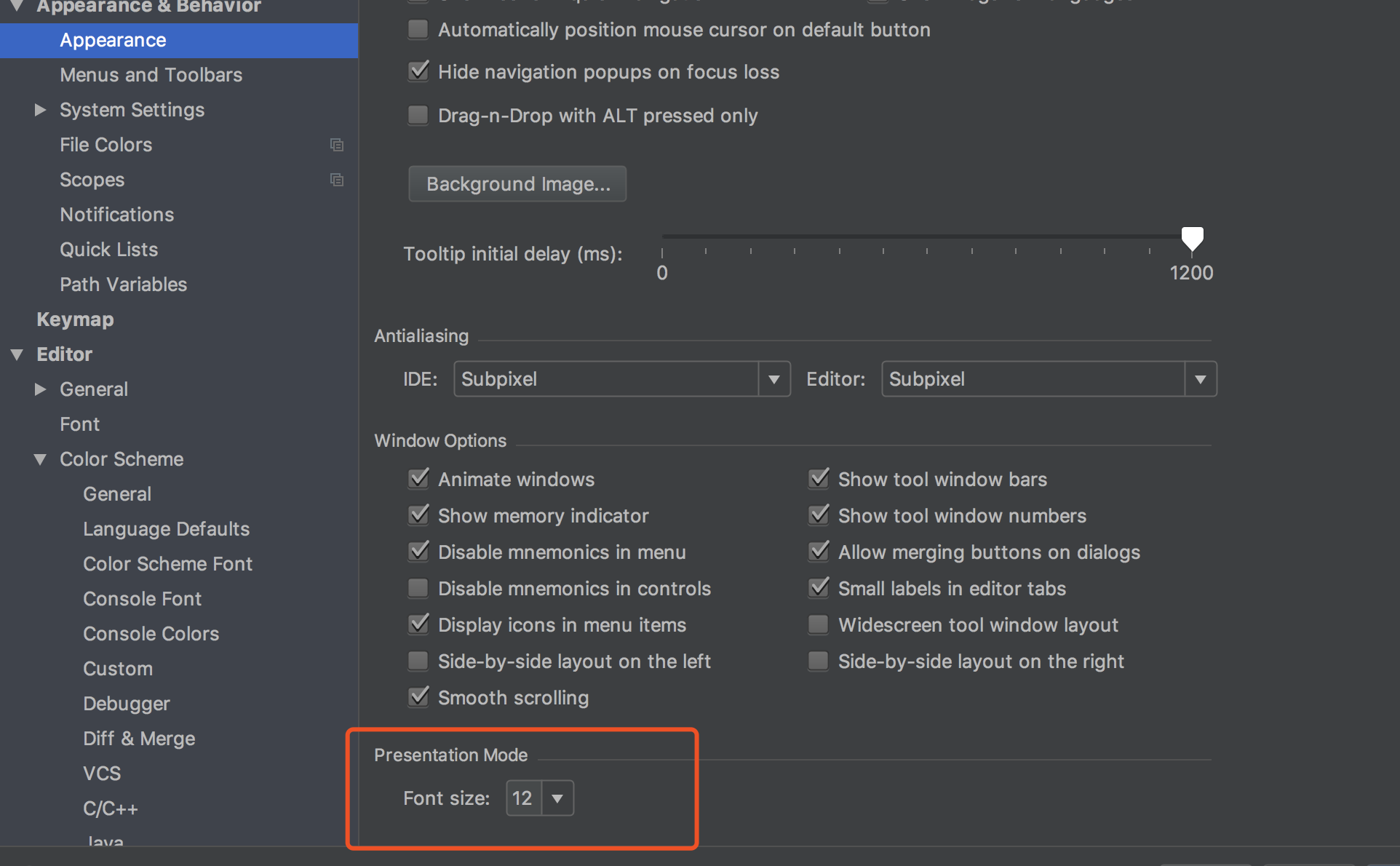The image size is (1400, 866).
Task: Select Console Font under Color Scheme
Action: coord(142,599)
